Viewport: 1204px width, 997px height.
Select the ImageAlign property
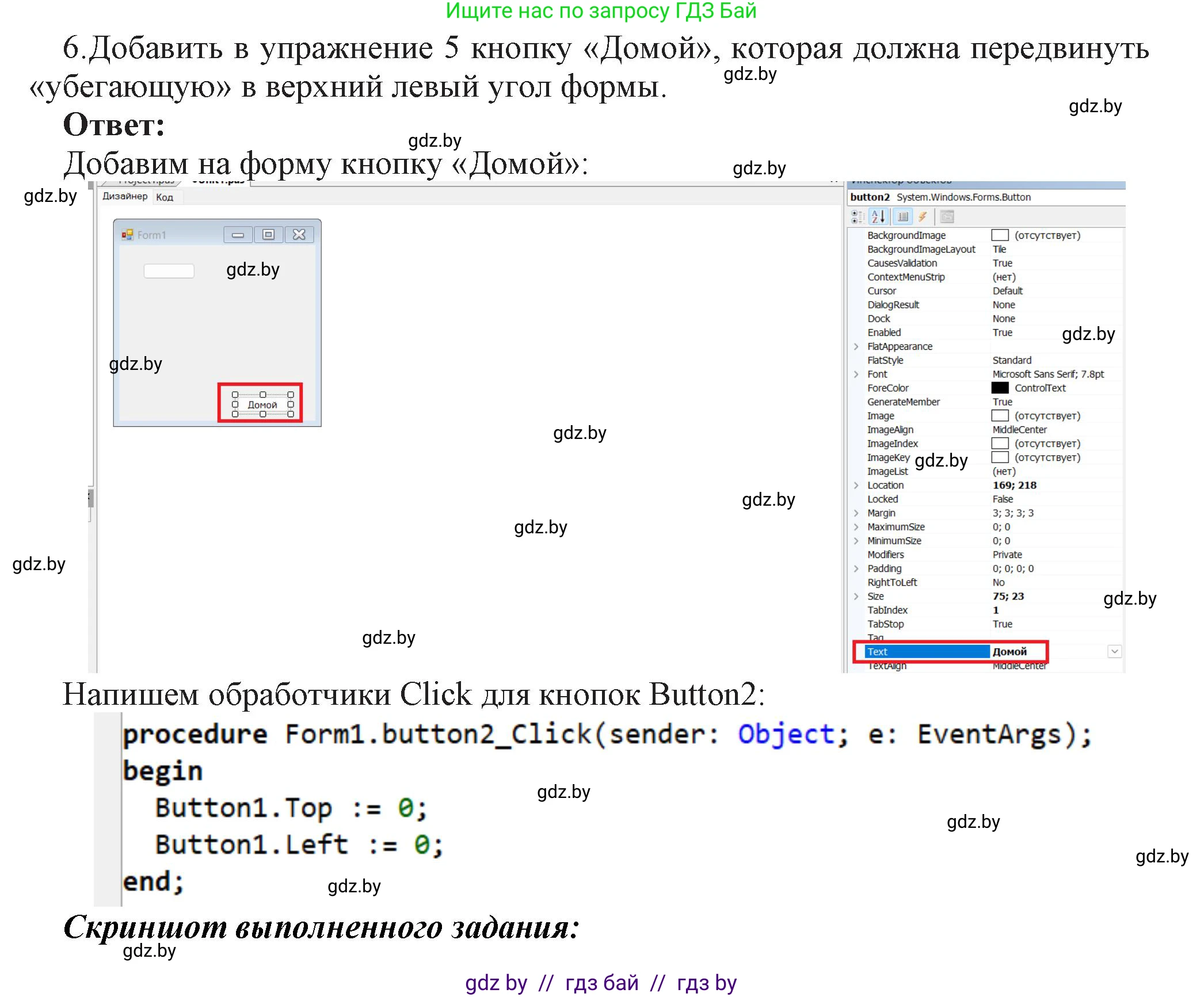pos(890,429)
